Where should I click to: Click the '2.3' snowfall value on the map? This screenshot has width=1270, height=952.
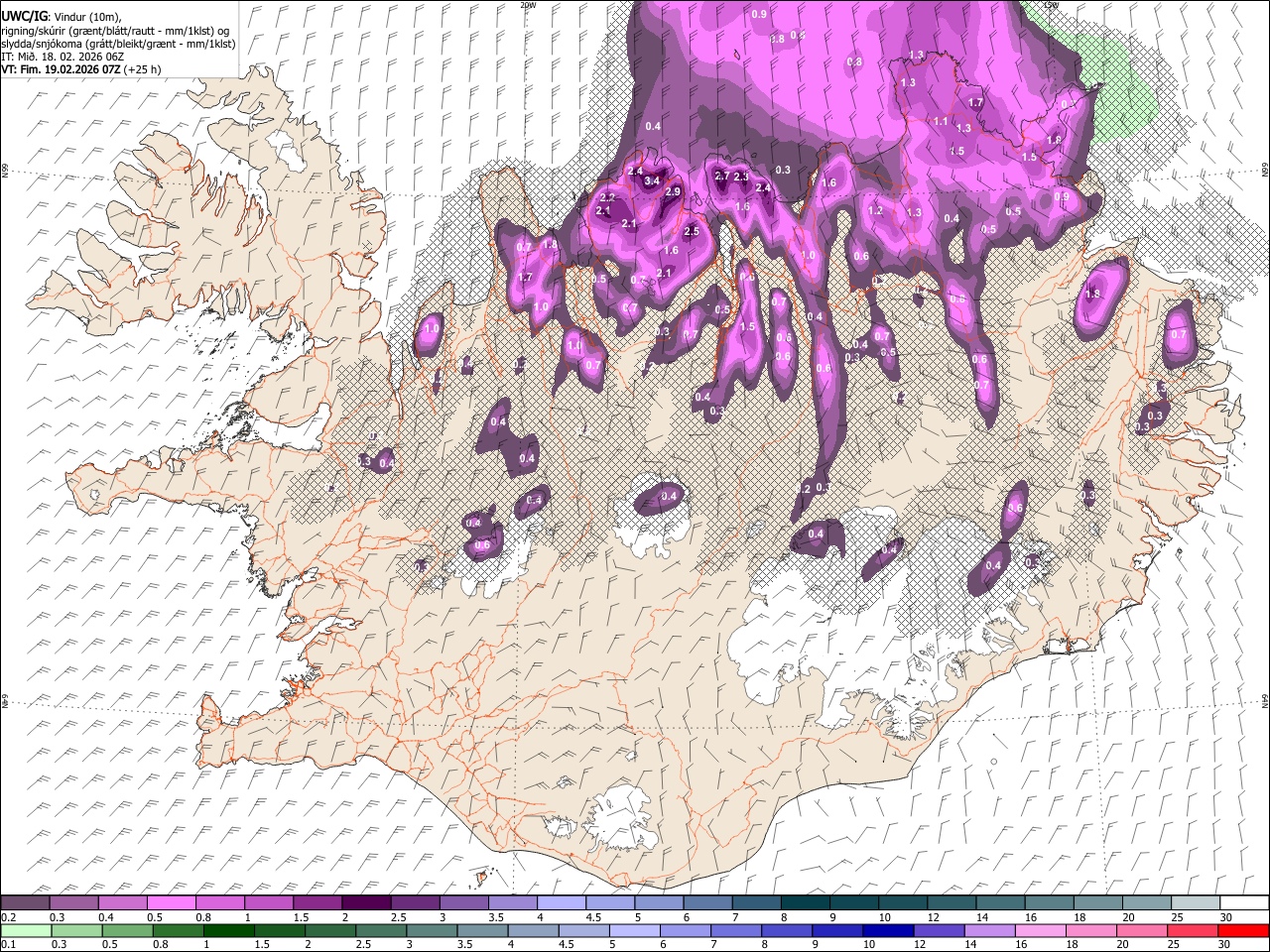[741, 177]
